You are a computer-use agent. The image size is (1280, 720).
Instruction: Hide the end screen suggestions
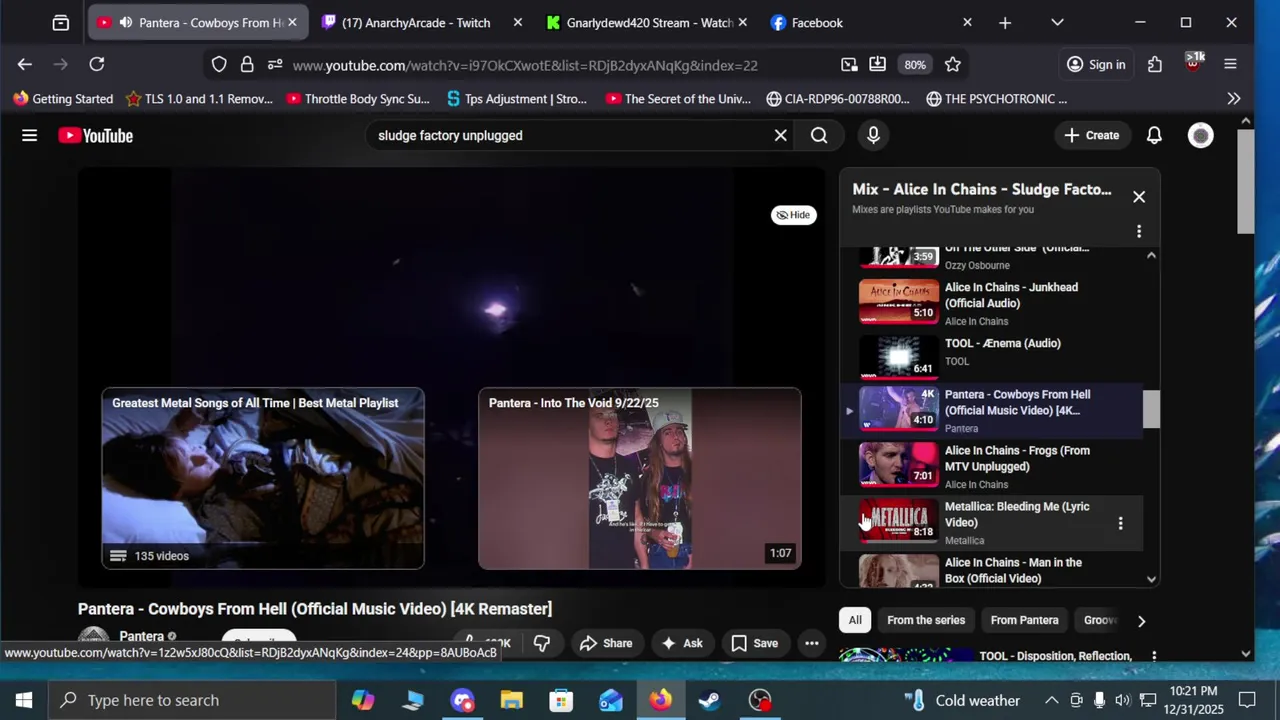click(x=794, y=215)
